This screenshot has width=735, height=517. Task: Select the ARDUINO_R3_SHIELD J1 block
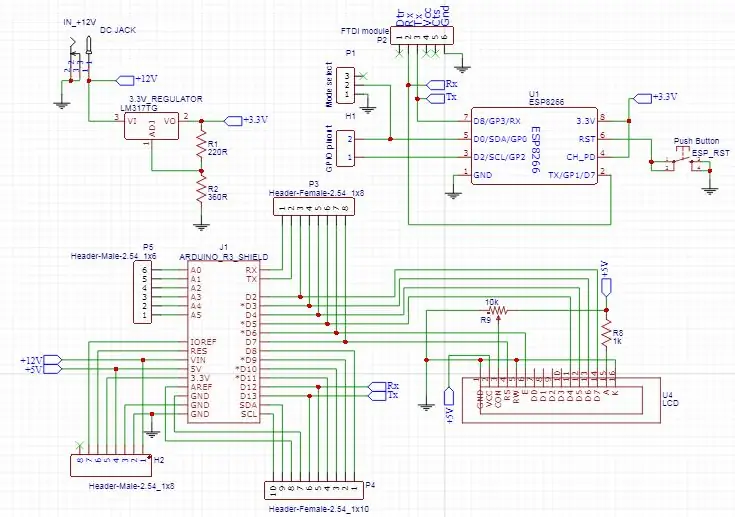pos(224,342)
